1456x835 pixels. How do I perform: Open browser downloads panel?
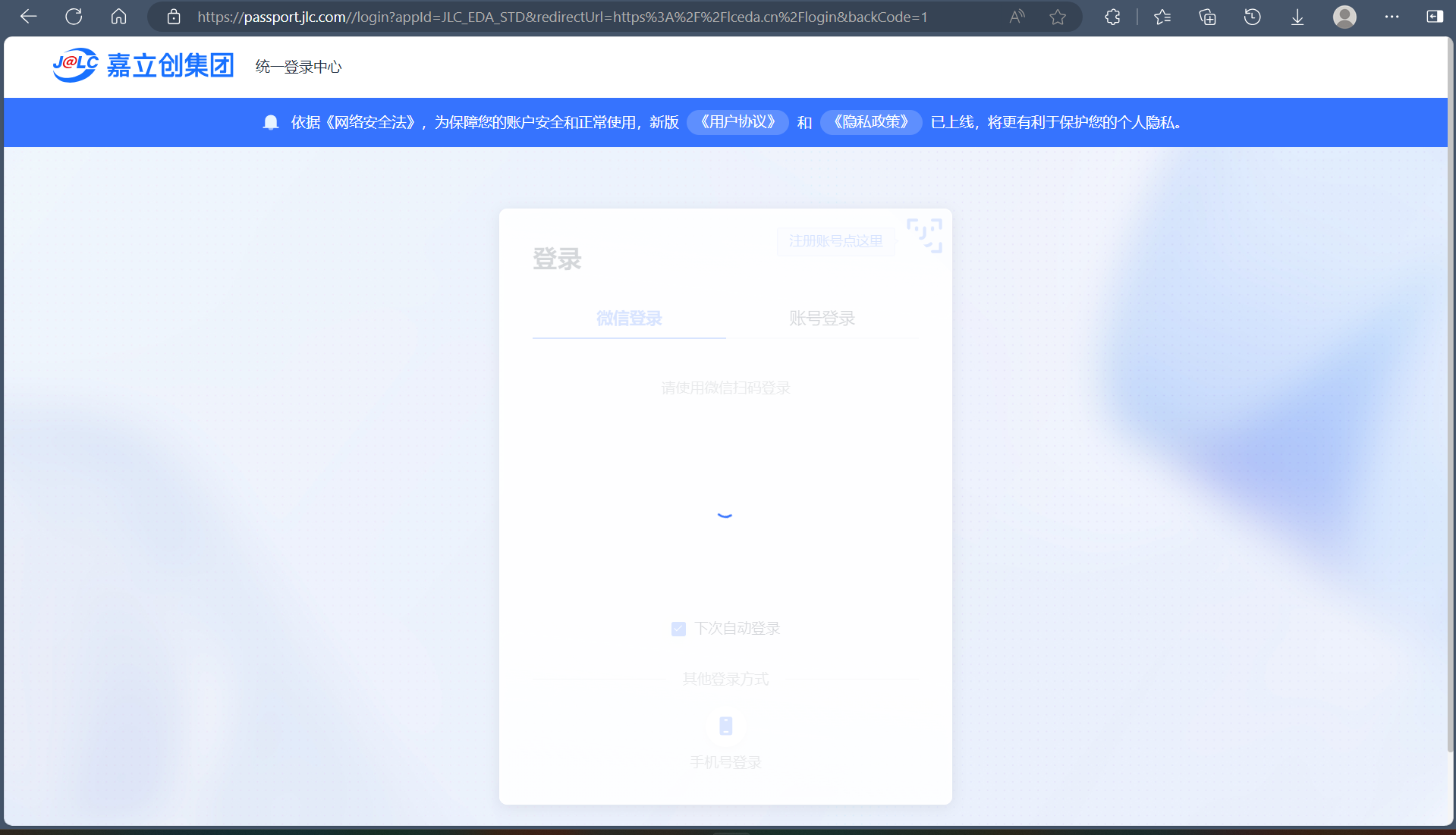point(1297,17)
